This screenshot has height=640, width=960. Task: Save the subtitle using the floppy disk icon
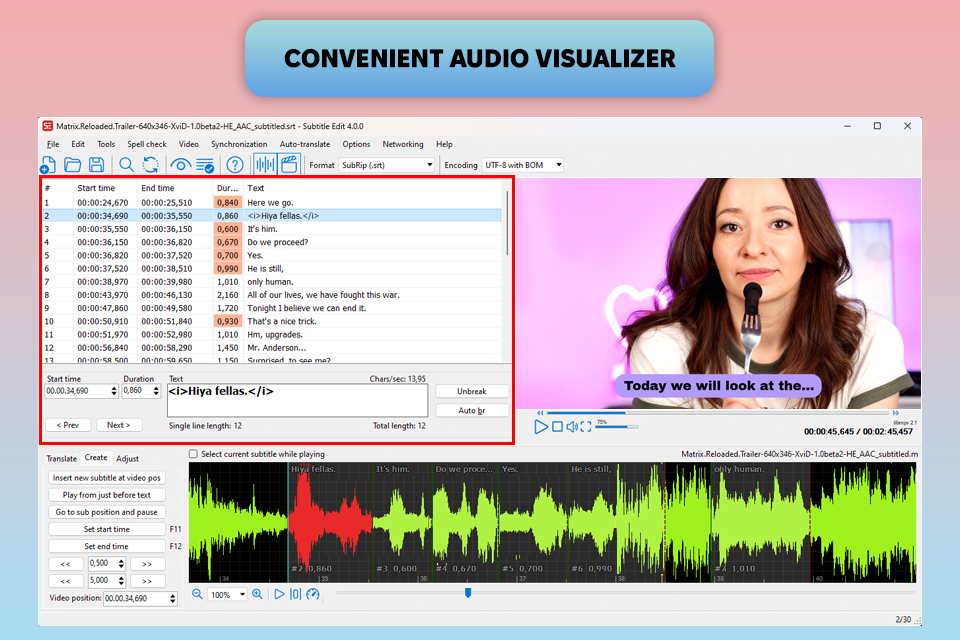click(97, 165)
